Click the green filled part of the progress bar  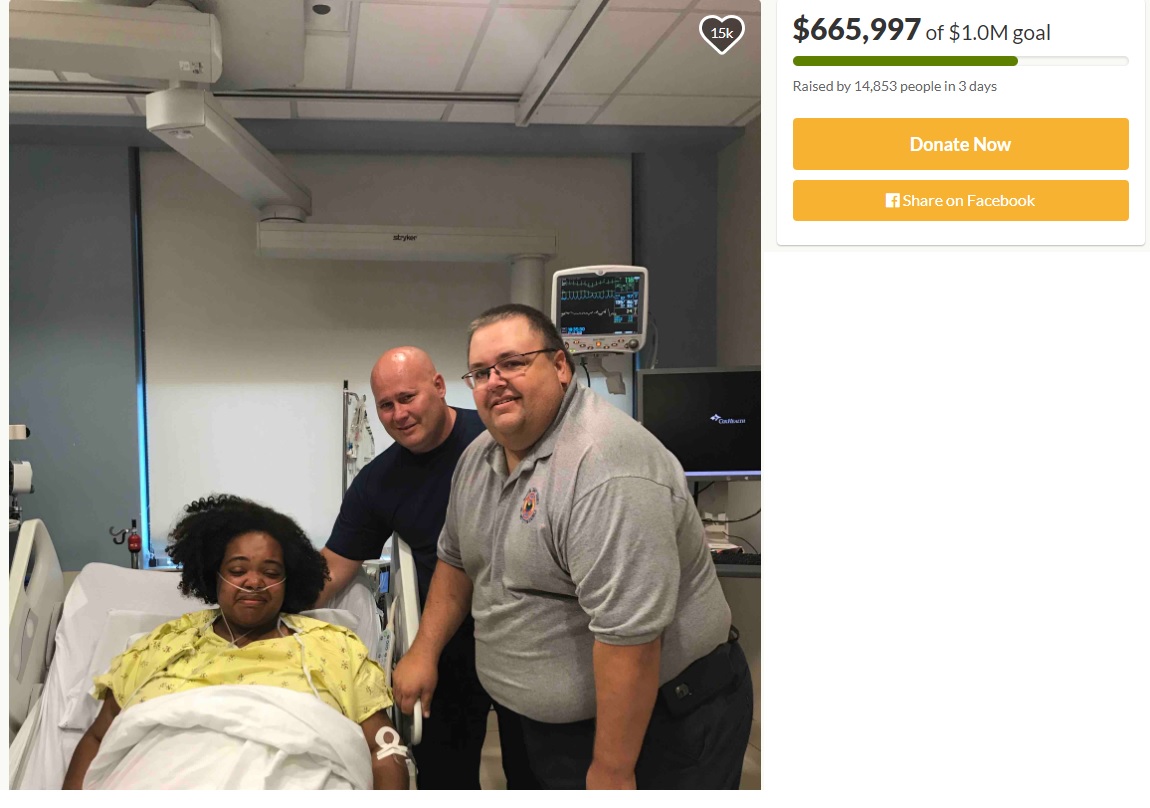[x=905, y=61]
